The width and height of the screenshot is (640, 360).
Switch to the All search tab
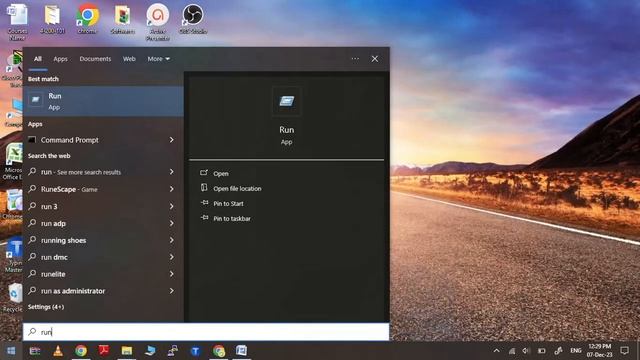(38, 59)
